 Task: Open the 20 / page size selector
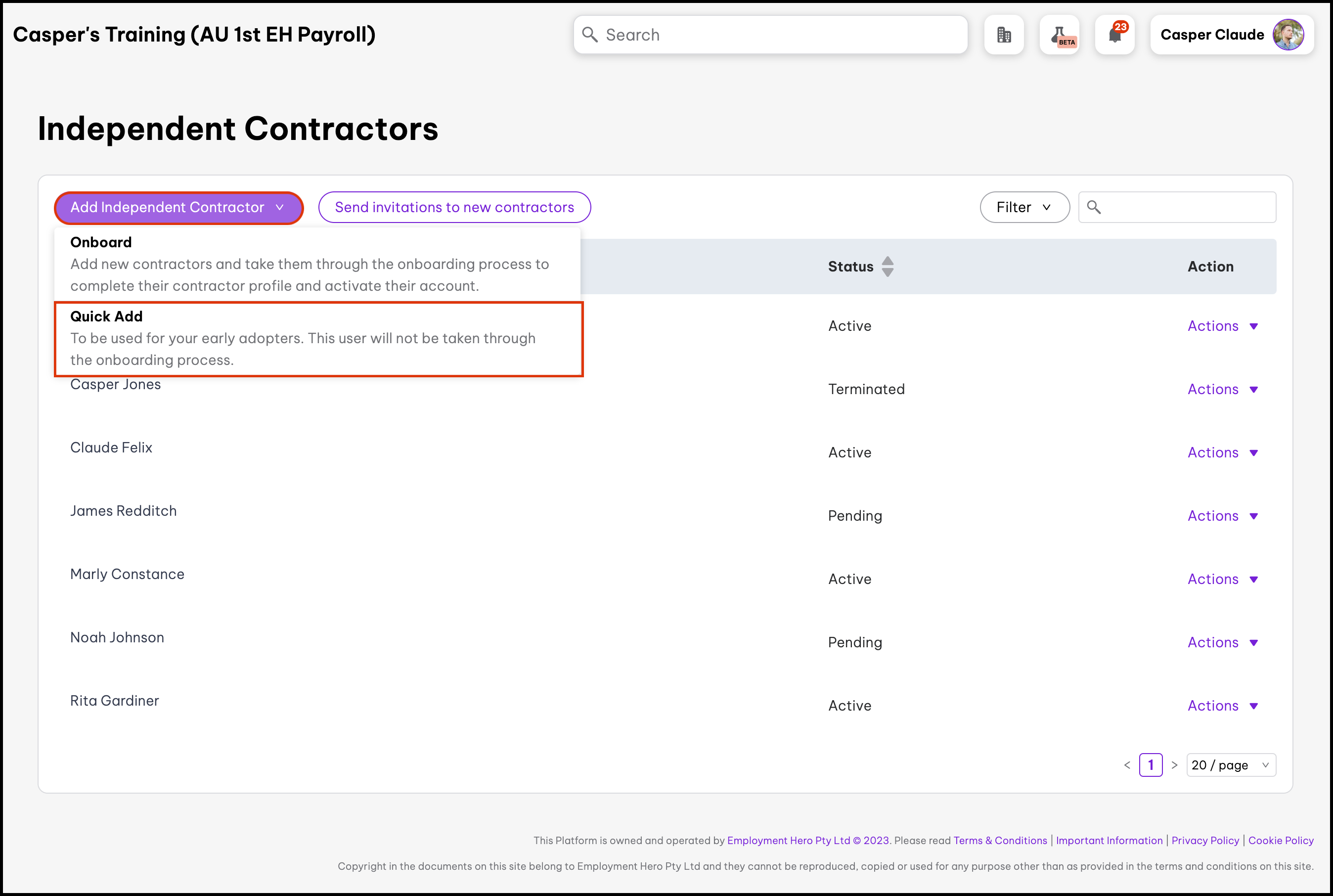click(x=1230, y=765)
